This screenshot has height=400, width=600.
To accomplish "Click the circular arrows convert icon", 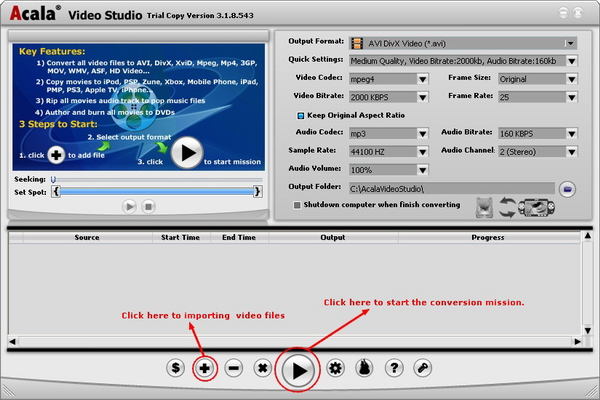I will tap(507, 207).
